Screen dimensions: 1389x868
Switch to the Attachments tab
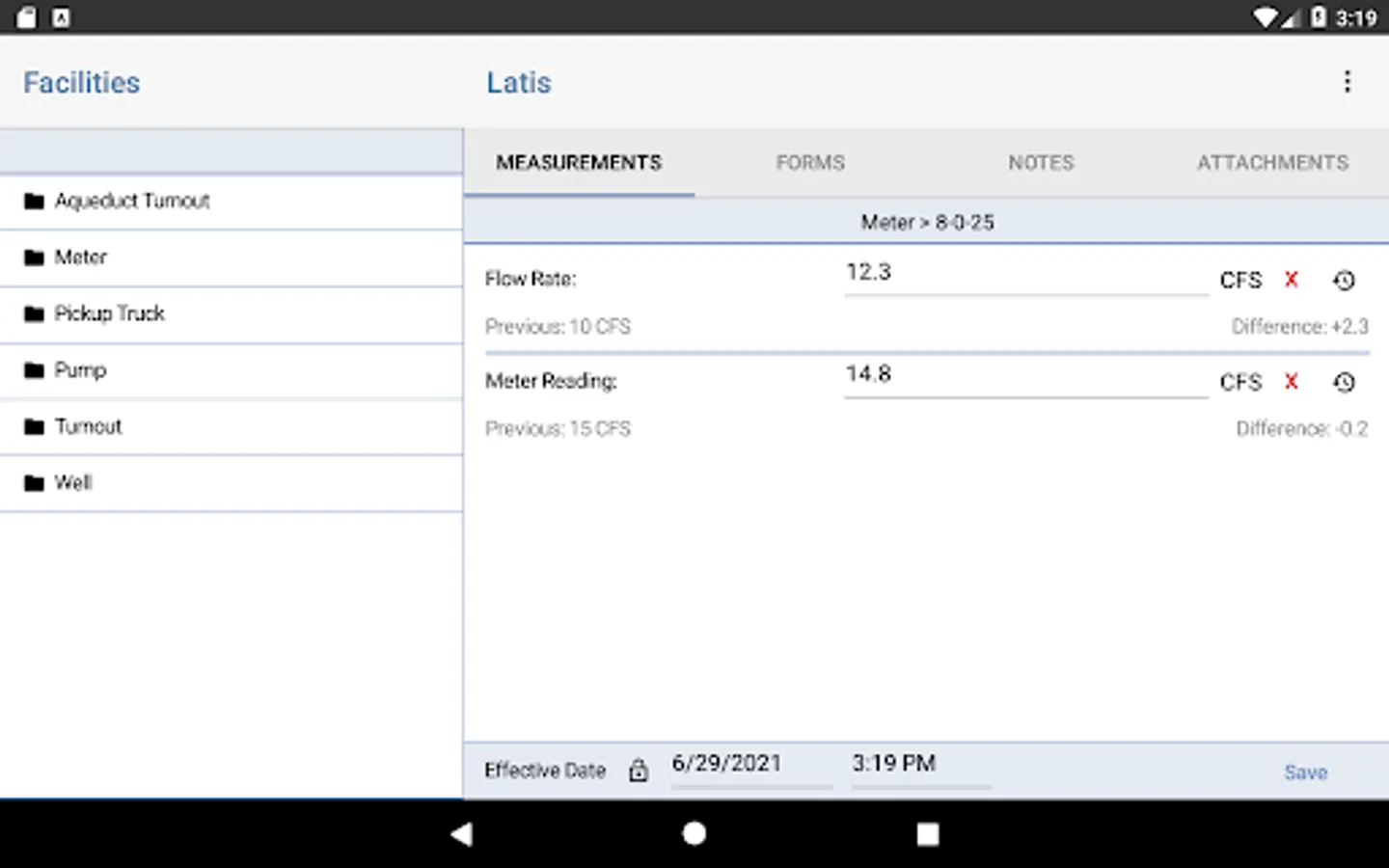(x=1273, y=163)
